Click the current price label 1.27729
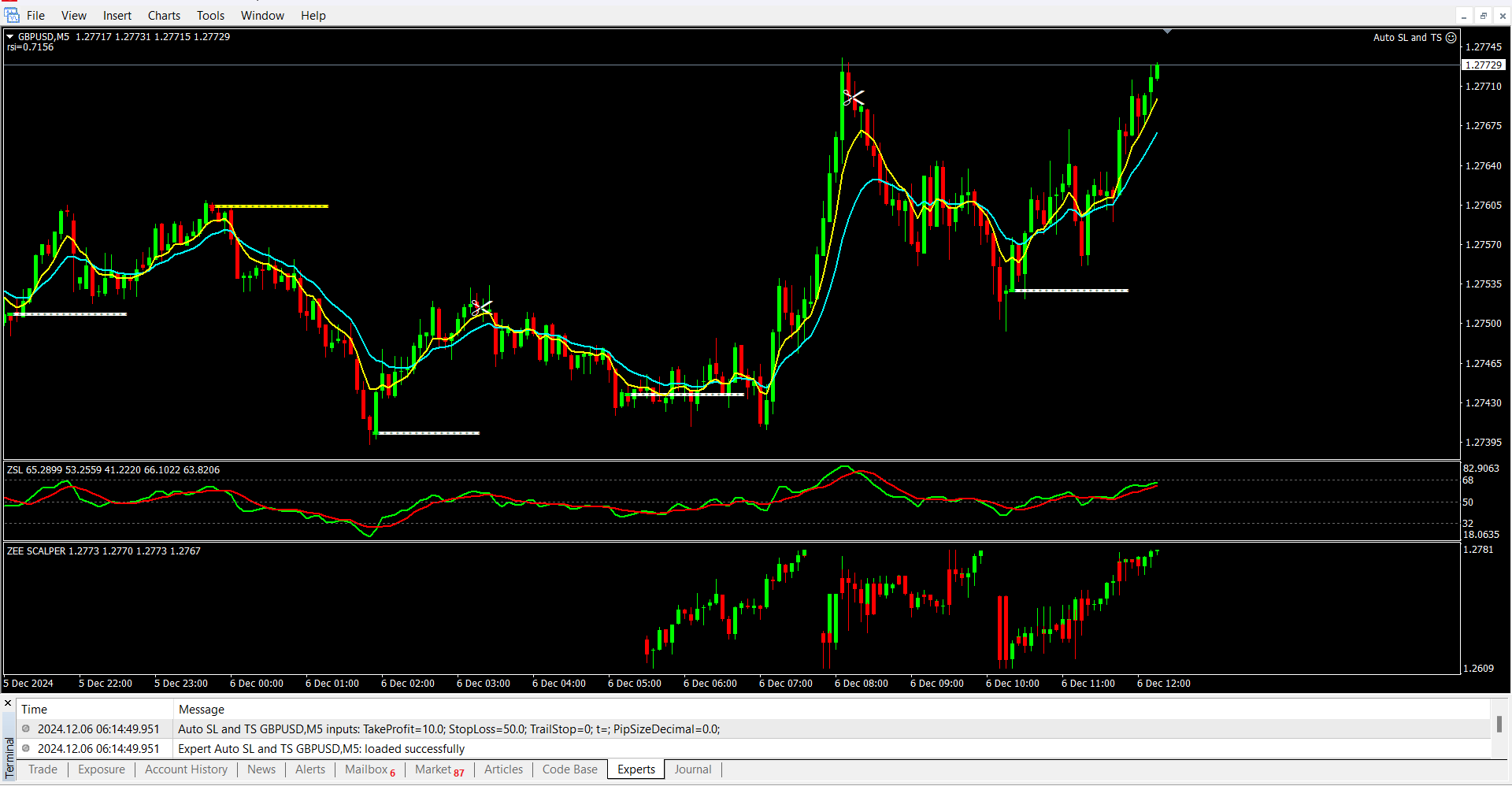The image size is (1512, 786). coord(1483,65)
